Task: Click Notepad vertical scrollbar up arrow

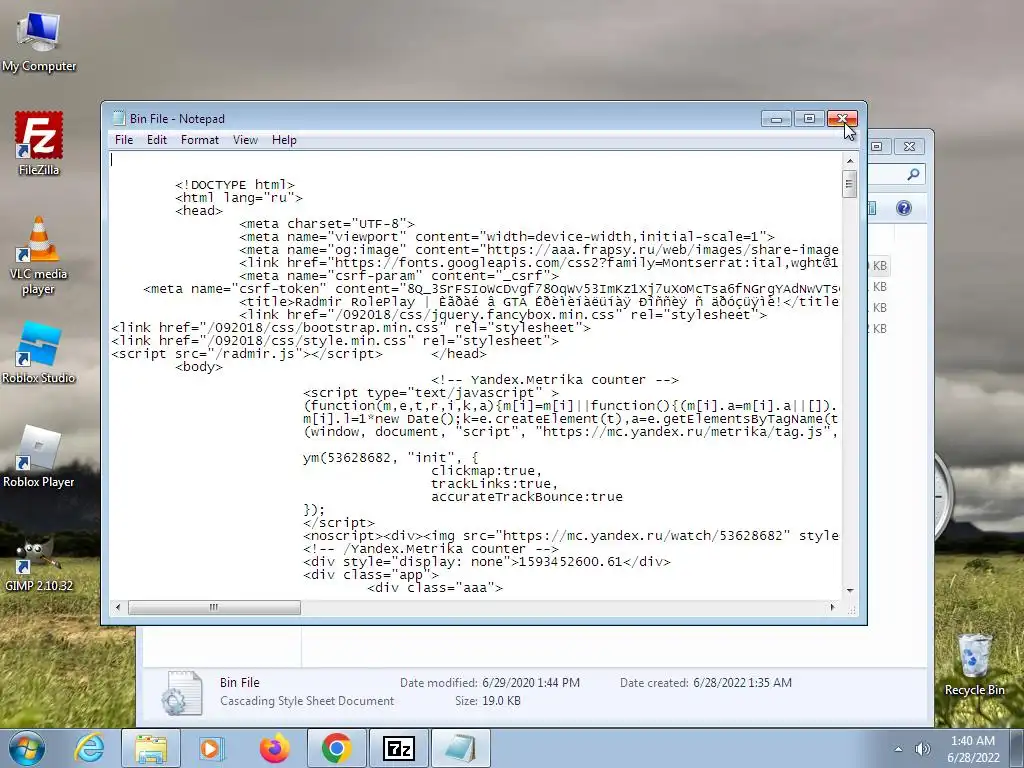Action: pyautogui.click(x=850, y=161)
